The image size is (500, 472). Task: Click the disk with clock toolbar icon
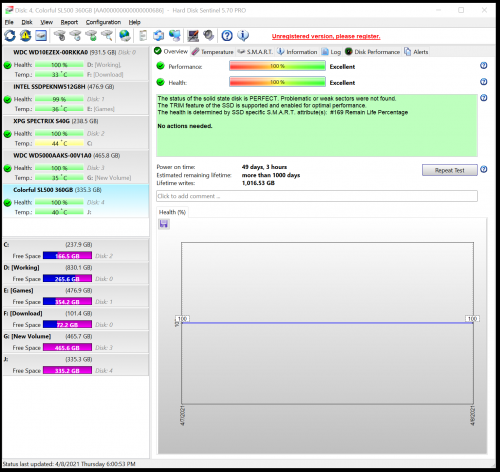(76, 35)
